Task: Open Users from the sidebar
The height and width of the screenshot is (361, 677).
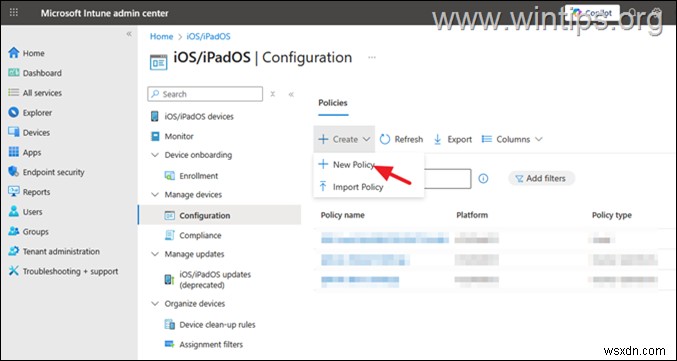Action: [x=32, y=212]
